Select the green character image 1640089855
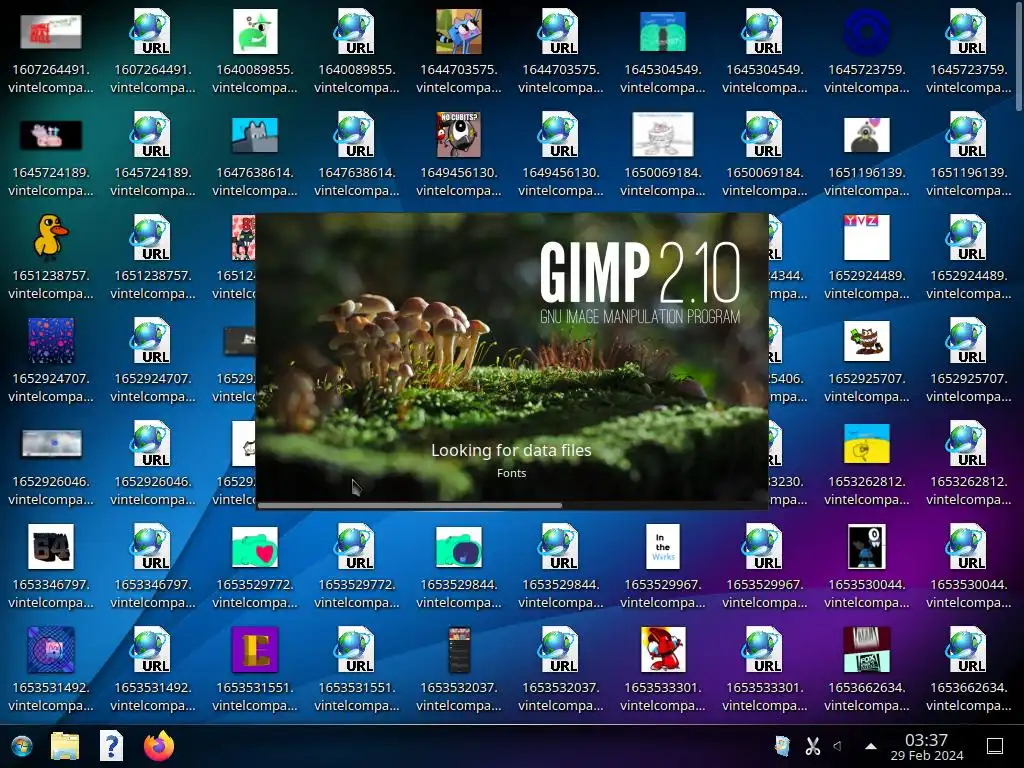This screenshot has width=1024, height=768. (255, 31)
